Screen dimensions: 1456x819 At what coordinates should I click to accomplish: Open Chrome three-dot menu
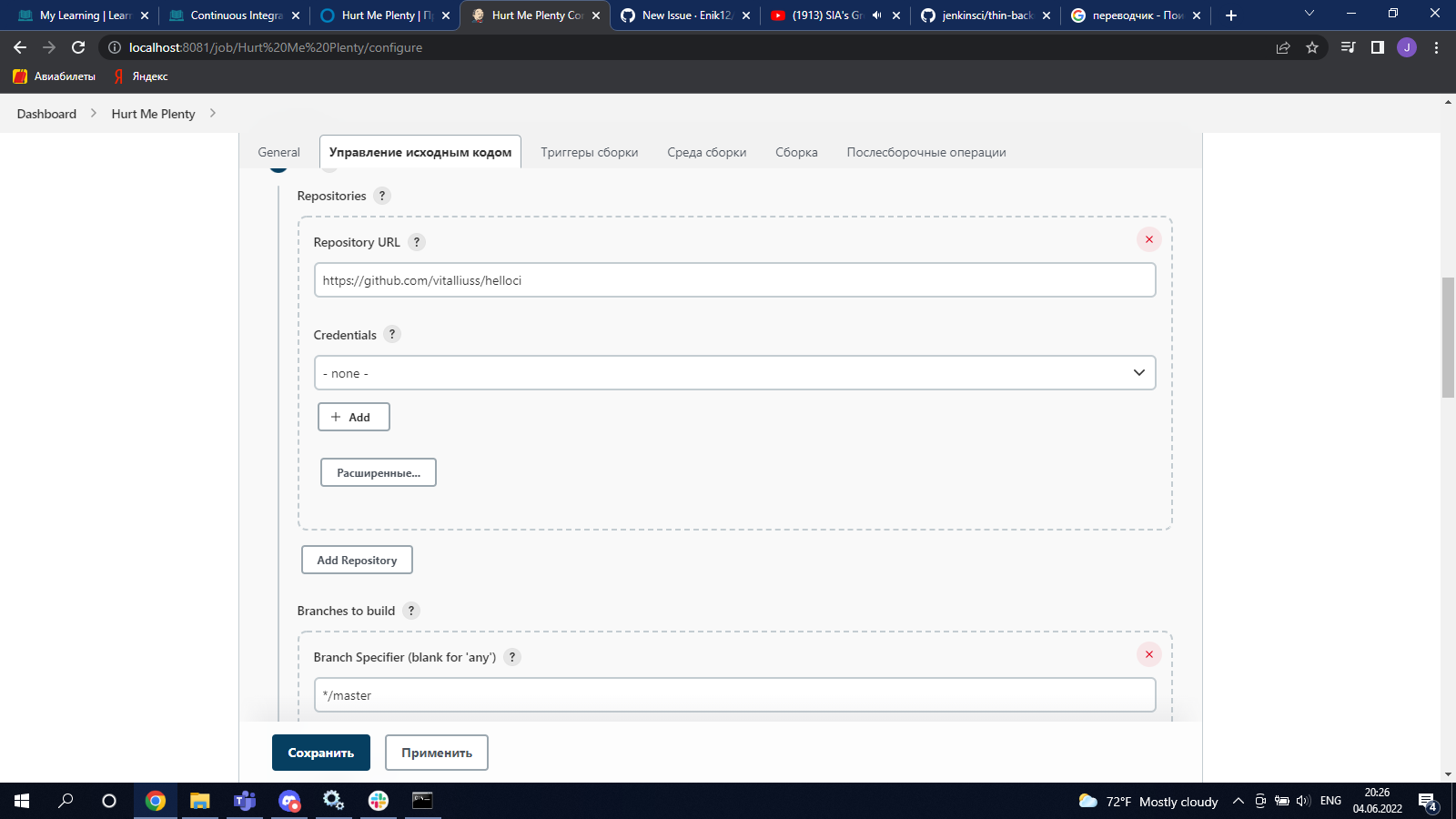(1436, 47)
